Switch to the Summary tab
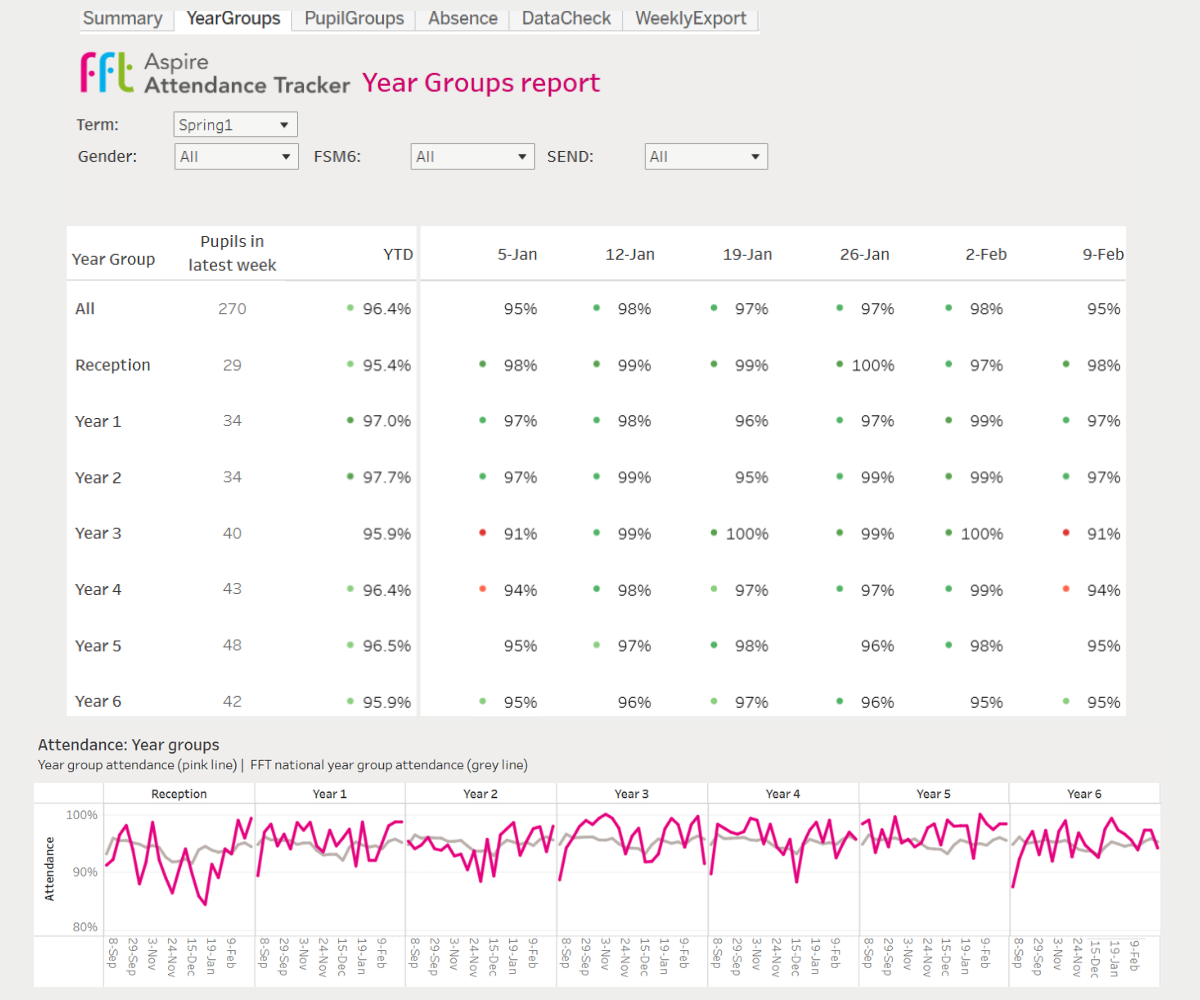This screenshot has width=1200, height=1000. (x=122, y=19)
